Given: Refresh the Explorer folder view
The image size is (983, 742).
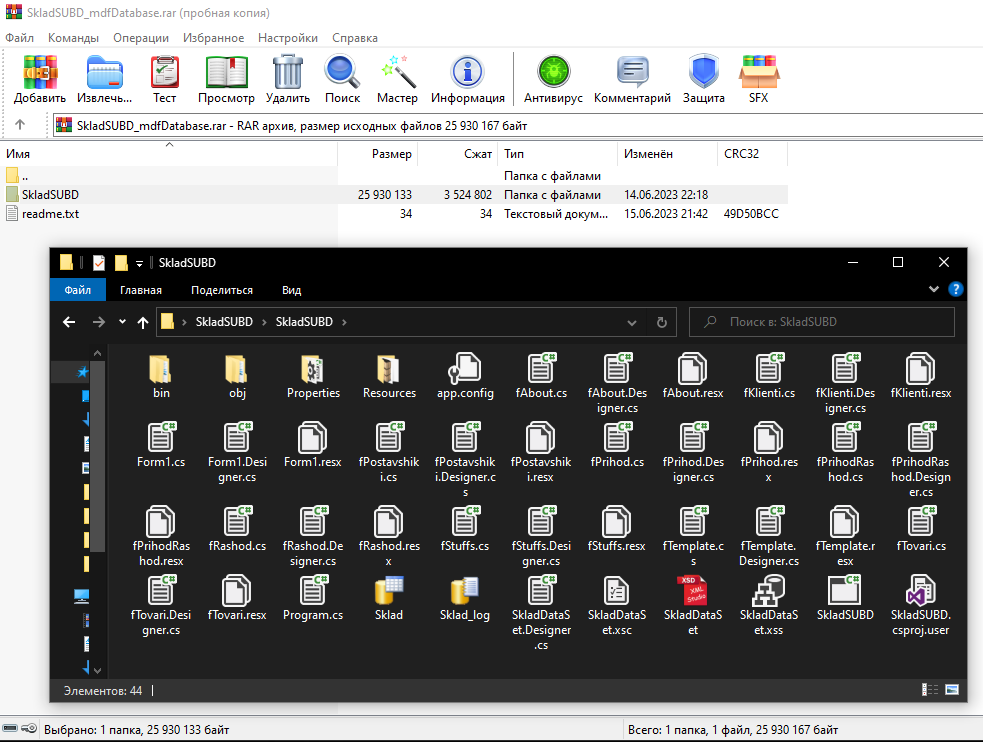Looking at the screenshot, I should tap(661, 322).
